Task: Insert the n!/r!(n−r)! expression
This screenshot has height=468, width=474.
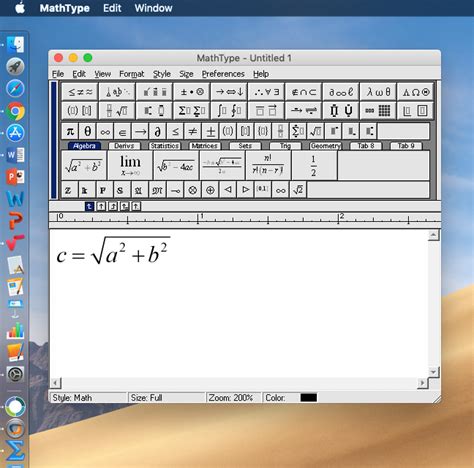Action: click(x=268, y=165)
